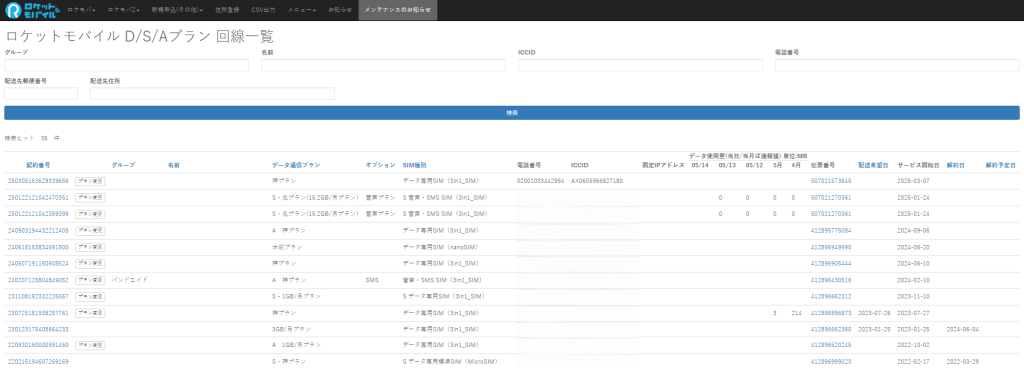
Task: Sort by データ通信プラン column header
Action: [296, 166]
